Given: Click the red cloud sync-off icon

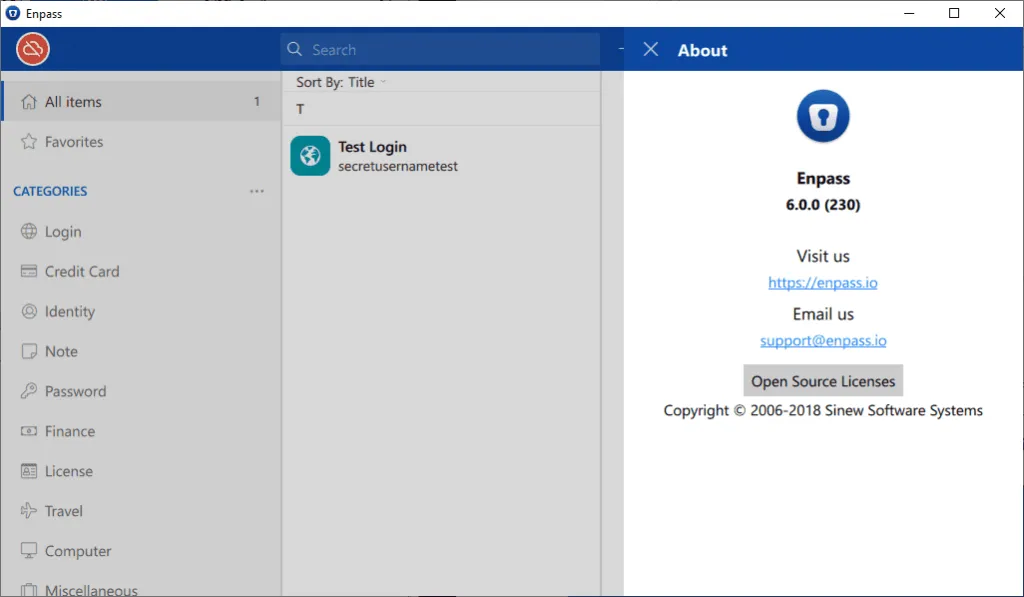Looking at the screenshot, I should [33, 49].
